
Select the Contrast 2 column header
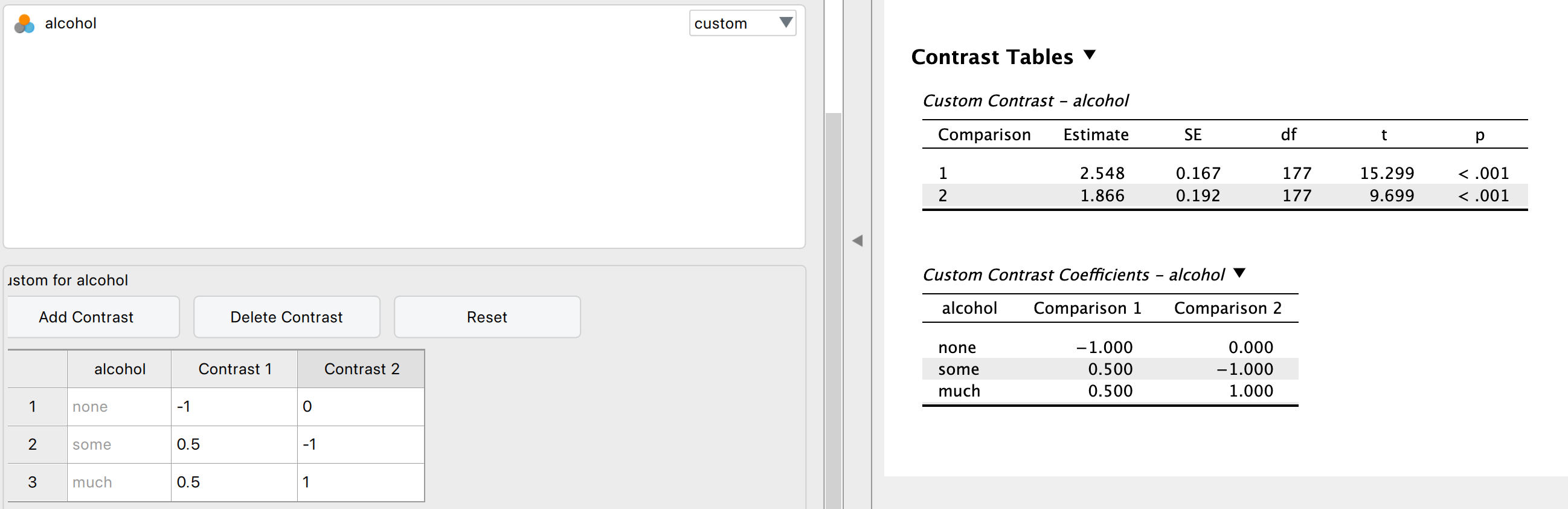point(361,369)
